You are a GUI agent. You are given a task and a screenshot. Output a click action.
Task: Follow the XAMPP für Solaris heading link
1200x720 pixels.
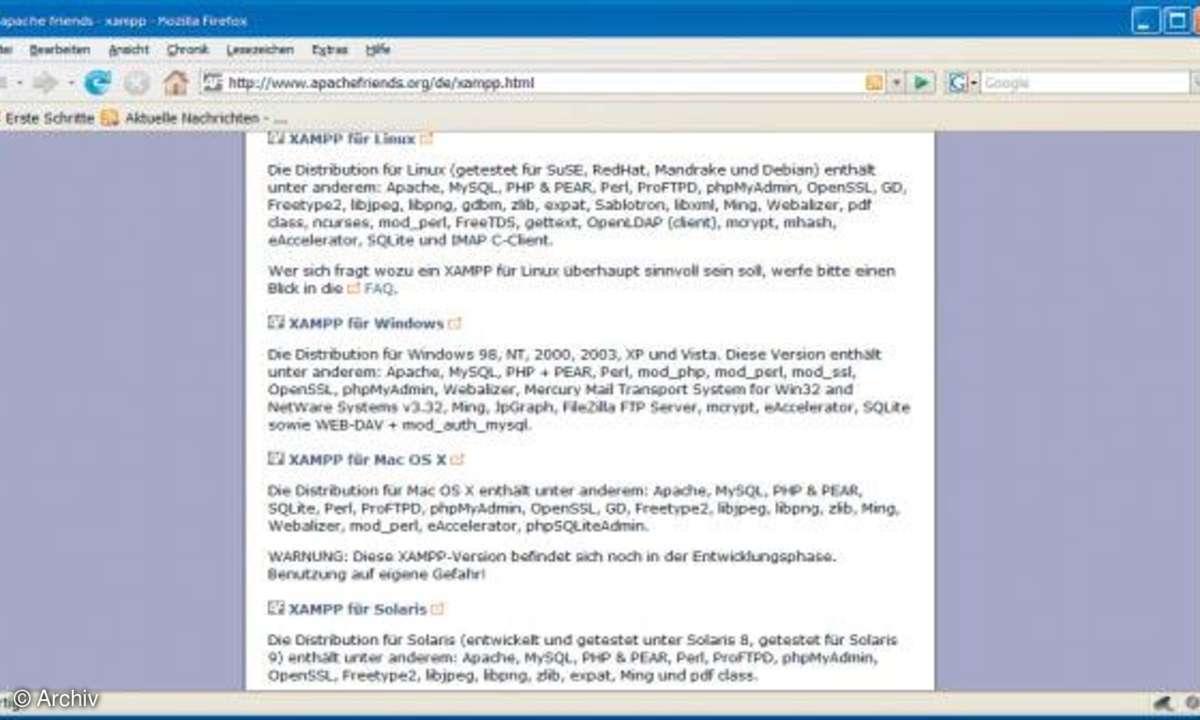click(358, 609)
